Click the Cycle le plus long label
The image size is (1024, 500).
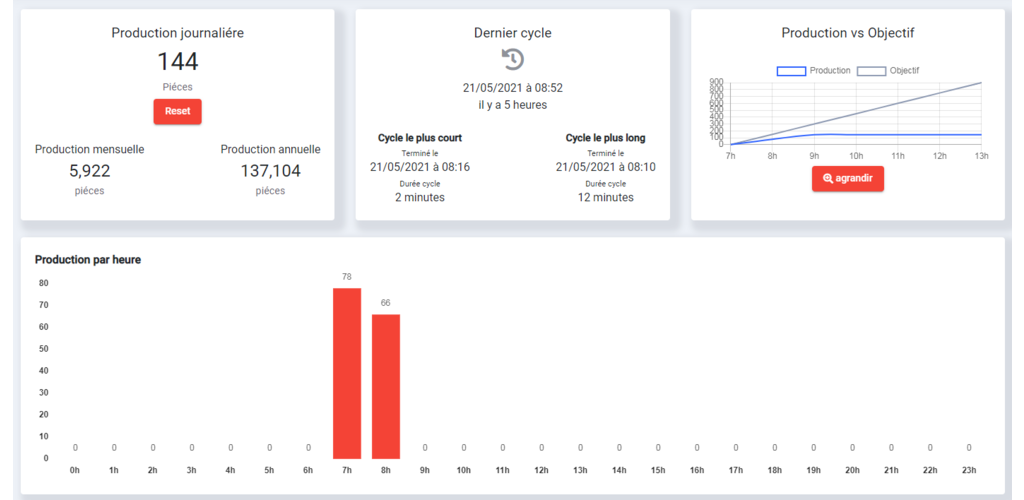[605, 138]
